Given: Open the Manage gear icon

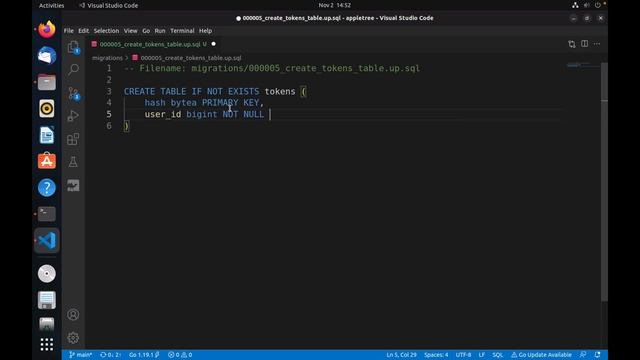Looking at the screenshot, I should tap(73, 338).
